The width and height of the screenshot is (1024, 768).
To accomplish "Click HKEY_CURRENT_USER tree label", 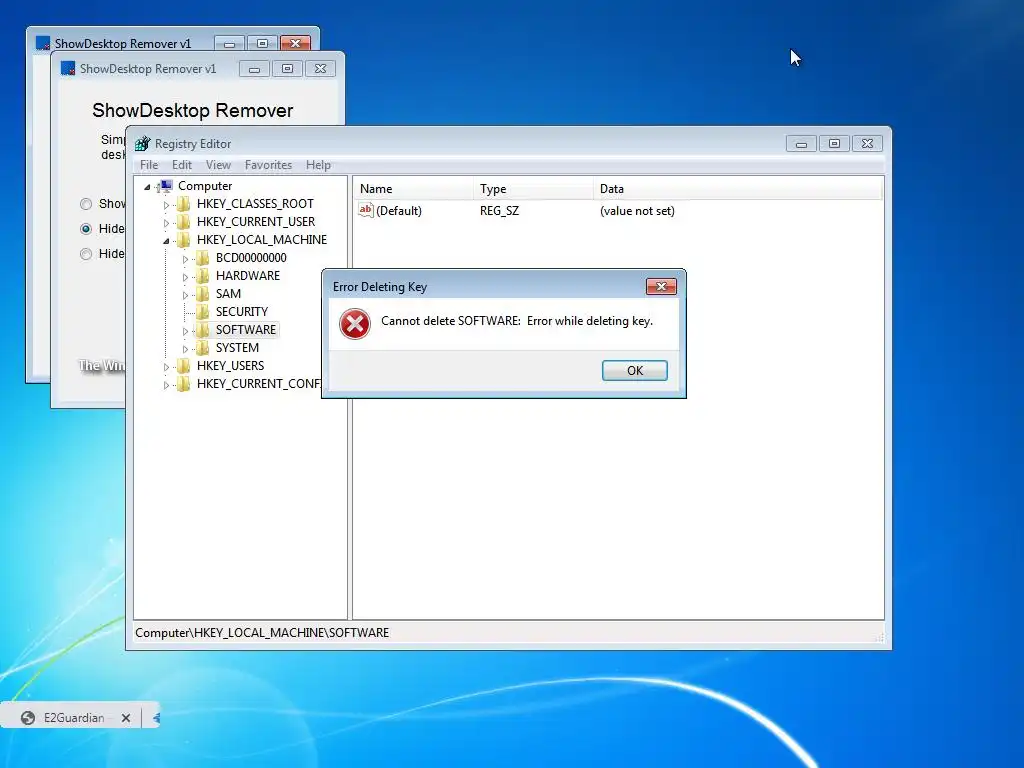I will pos(255,222).
